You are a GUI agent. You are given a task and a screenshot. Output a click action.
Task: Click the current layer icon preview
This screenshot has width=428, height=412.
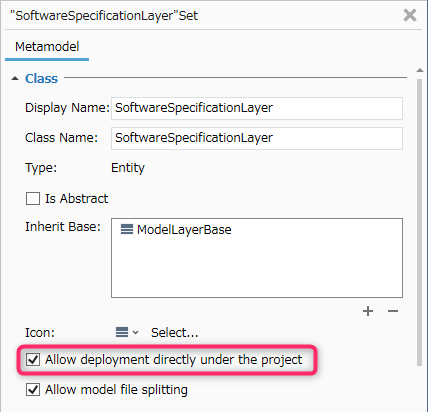coord(122,332)
